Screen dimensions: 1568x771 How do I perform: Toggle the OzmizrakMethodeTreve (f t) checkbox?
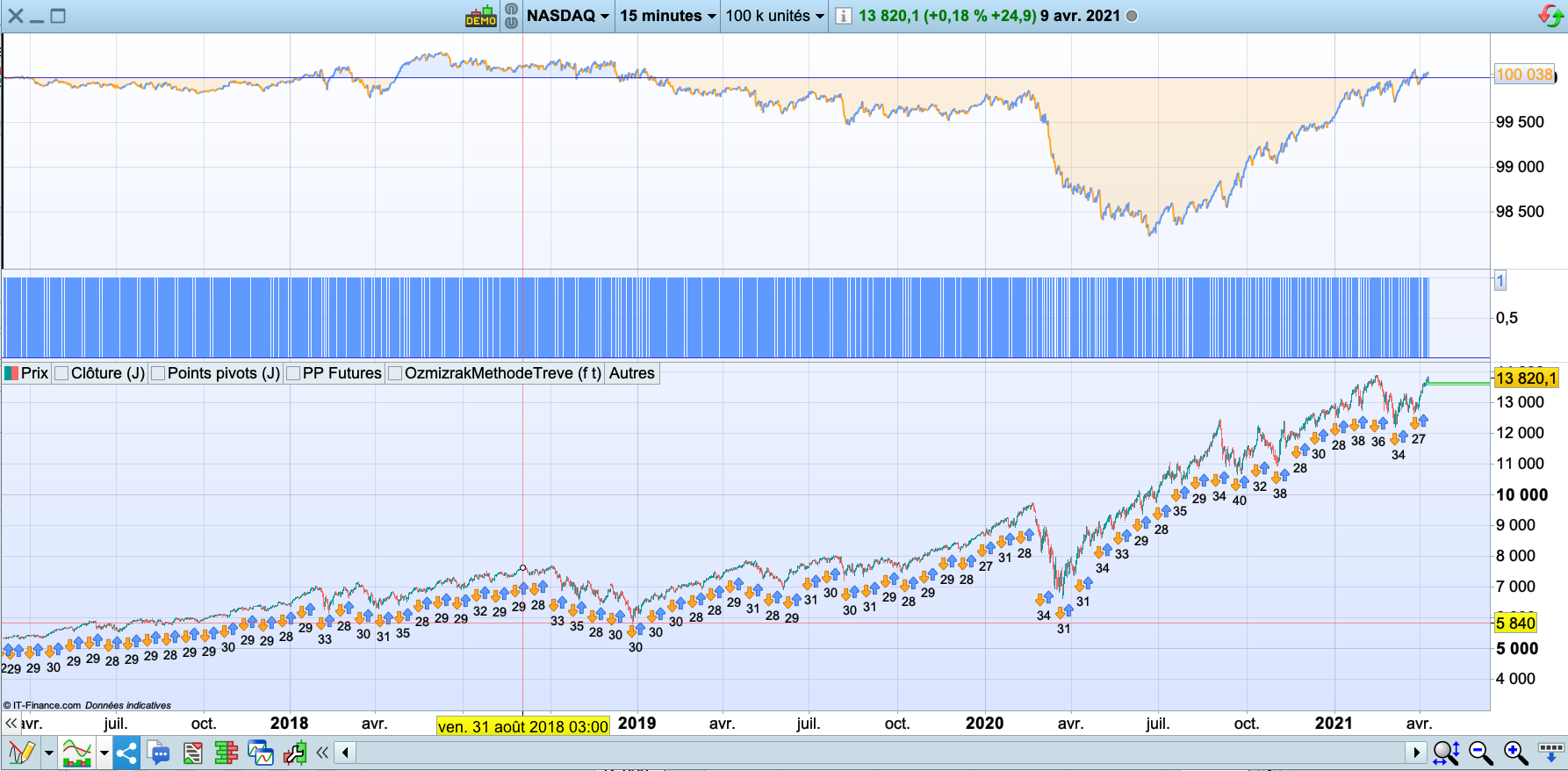pyautogui.click(x=395, y=373)
